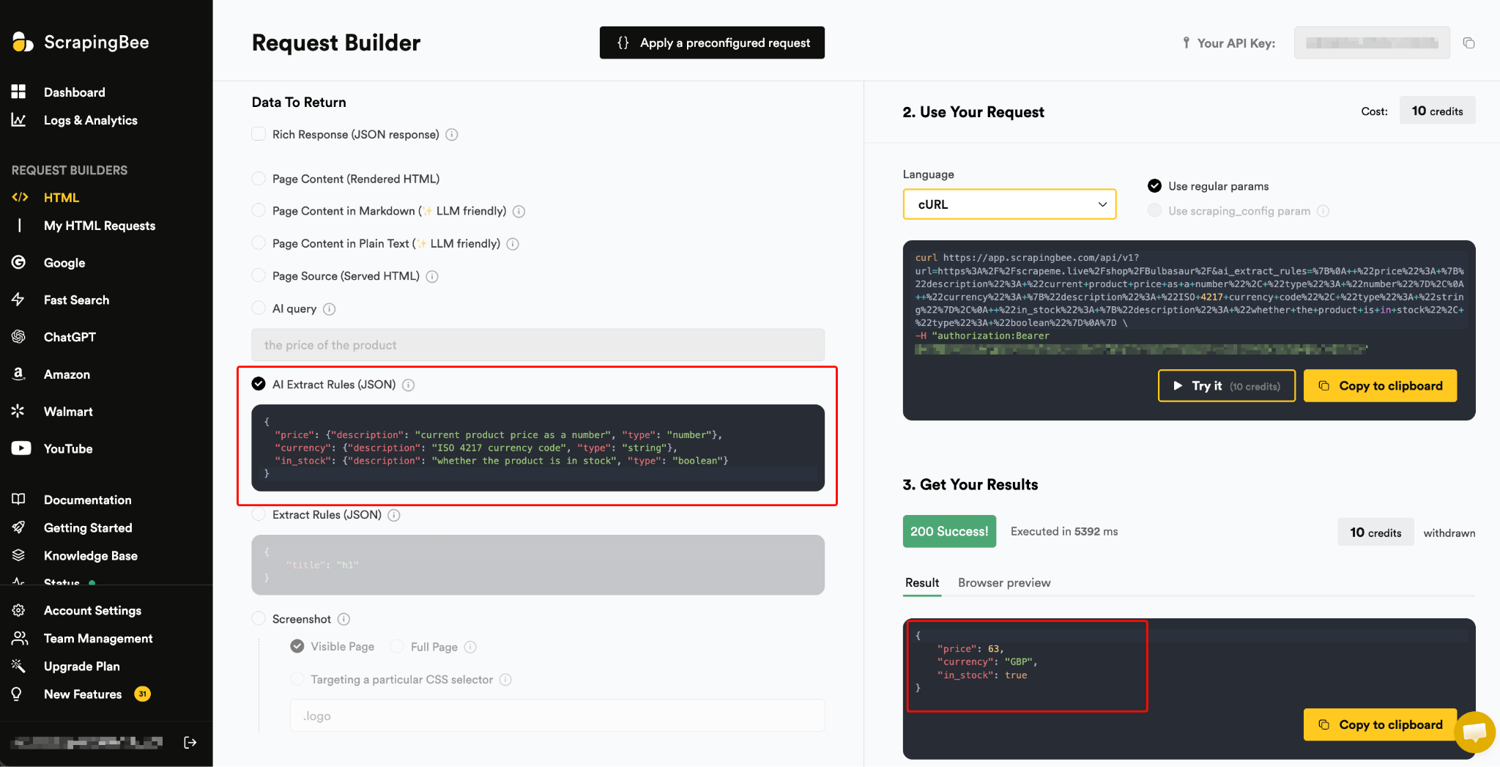Image resolution: width=1500 pixels, height=767 pixels.
Task: Open the cURL language dropdown
Action: pyautogui.click(x=1009, y=204)
